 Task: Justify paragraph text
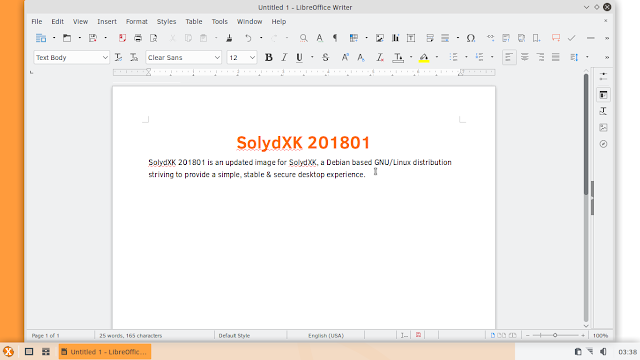[556, 58]
